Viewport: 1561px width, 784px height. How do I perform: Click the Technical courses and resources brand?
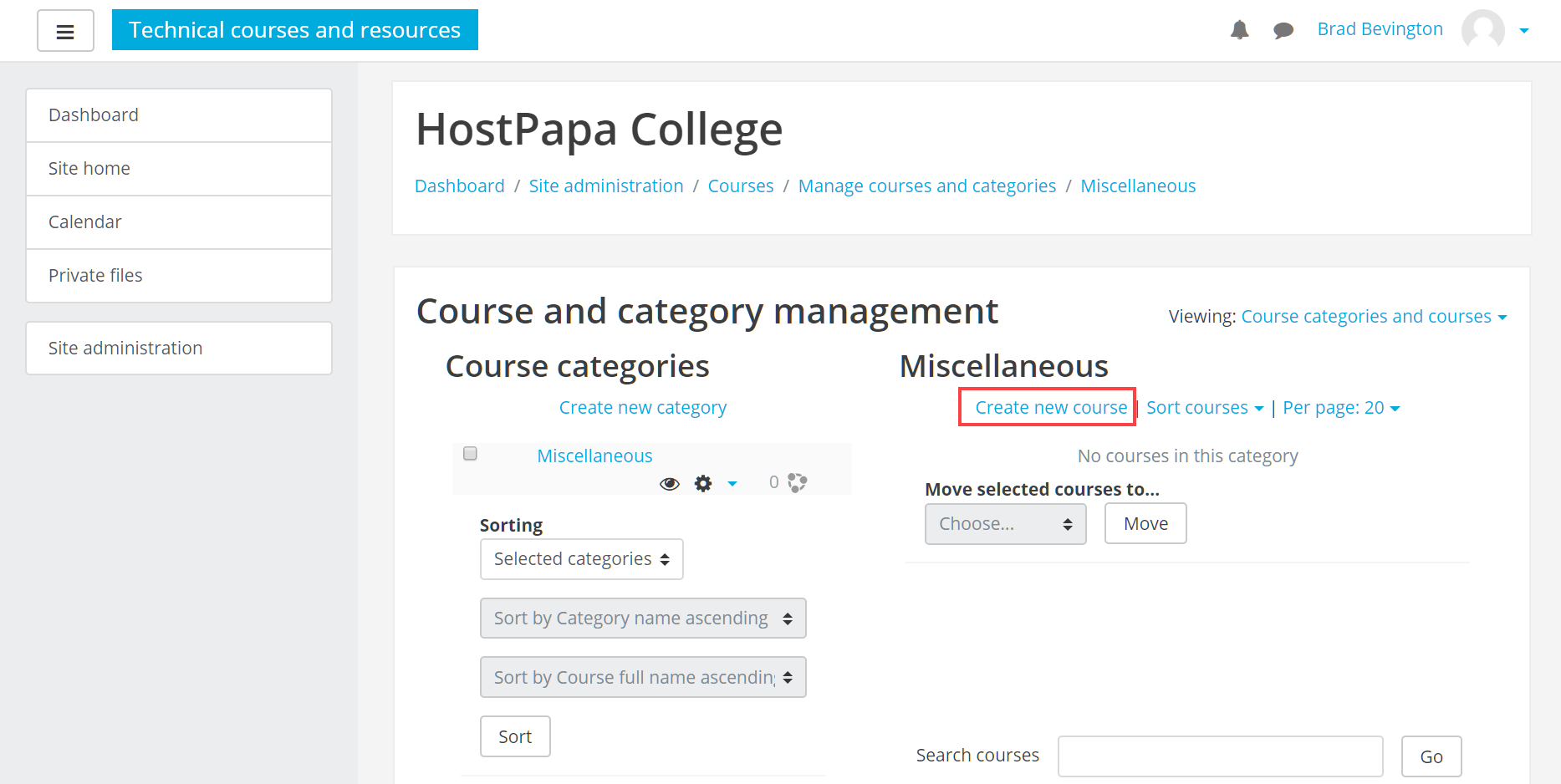[295, 30]
